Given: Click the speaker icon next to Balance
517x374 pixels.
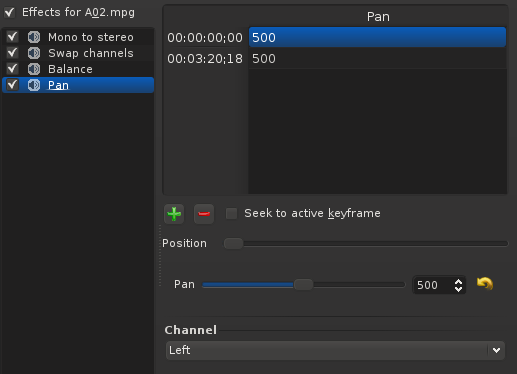Looking at the screenshot, I should pyautogui.click(x=34, y=69).
